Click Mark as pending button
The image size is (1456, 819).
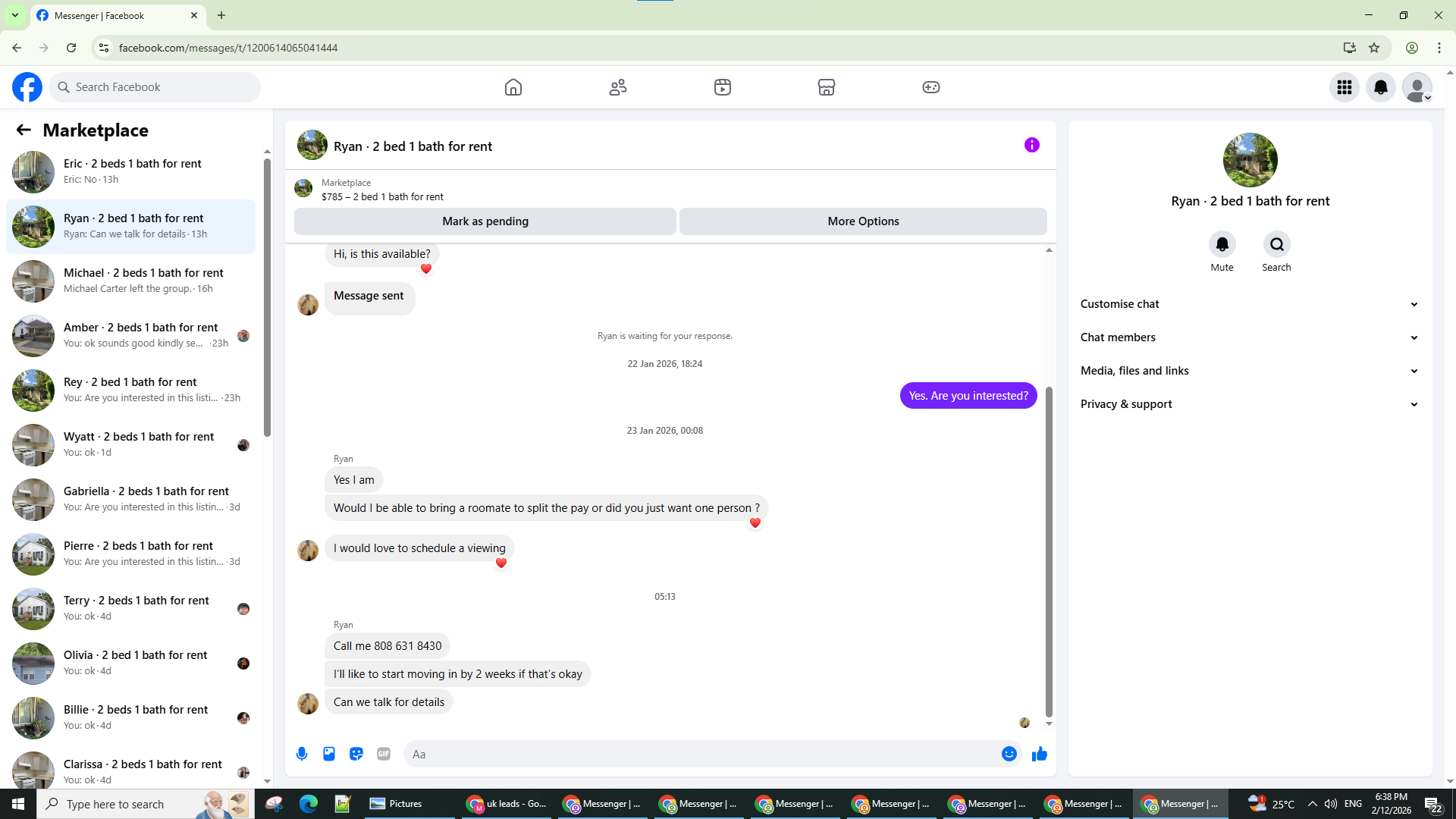click(485, 221)
